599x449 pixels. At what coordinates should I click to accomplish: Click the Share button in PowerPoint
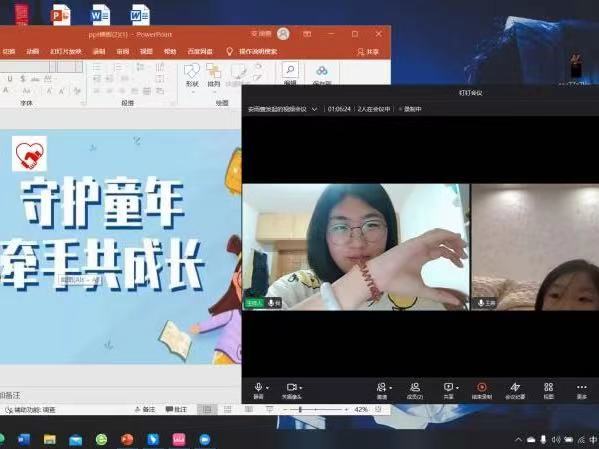[x=368, y=52]
